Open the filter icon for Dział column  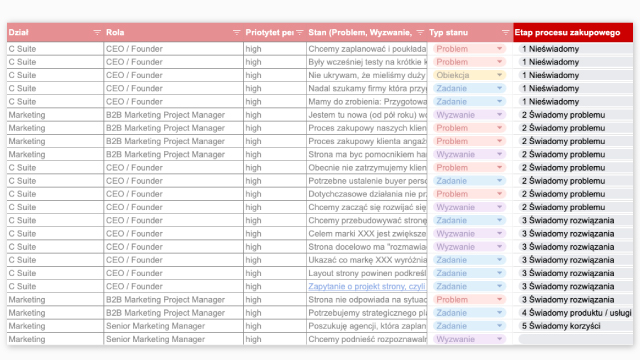97,33
